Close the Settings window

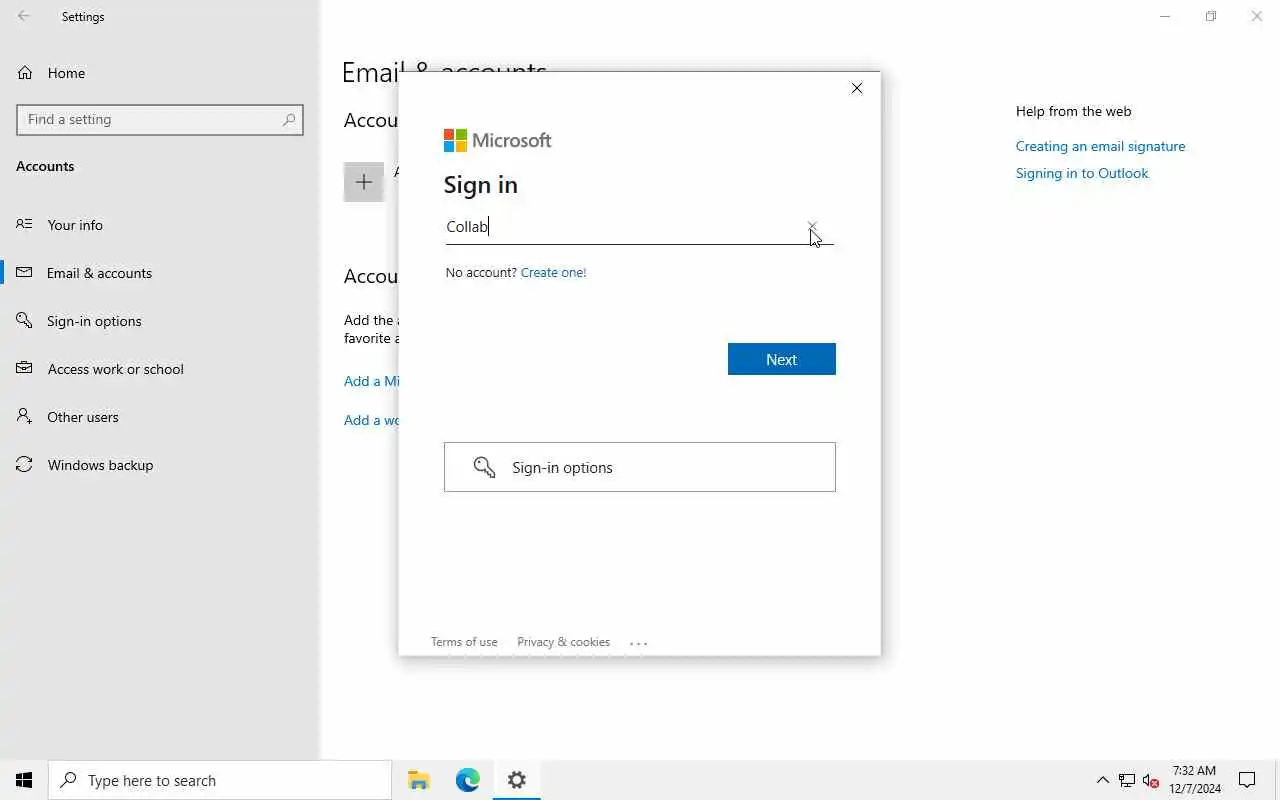pyautogui.click(x=1257, y=16)
